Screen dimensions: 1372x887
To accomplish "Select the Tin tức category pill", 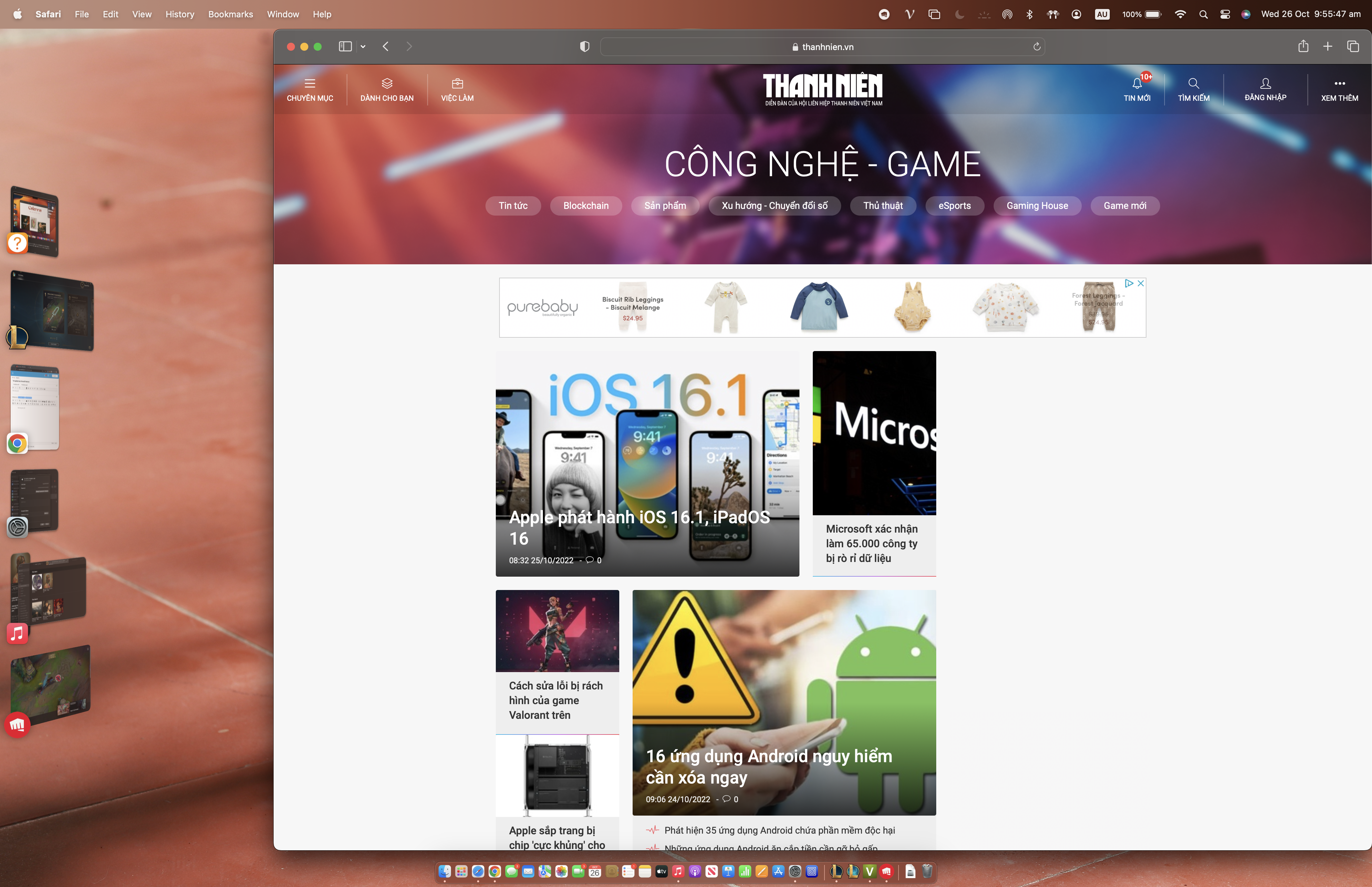I will (513, 206).
